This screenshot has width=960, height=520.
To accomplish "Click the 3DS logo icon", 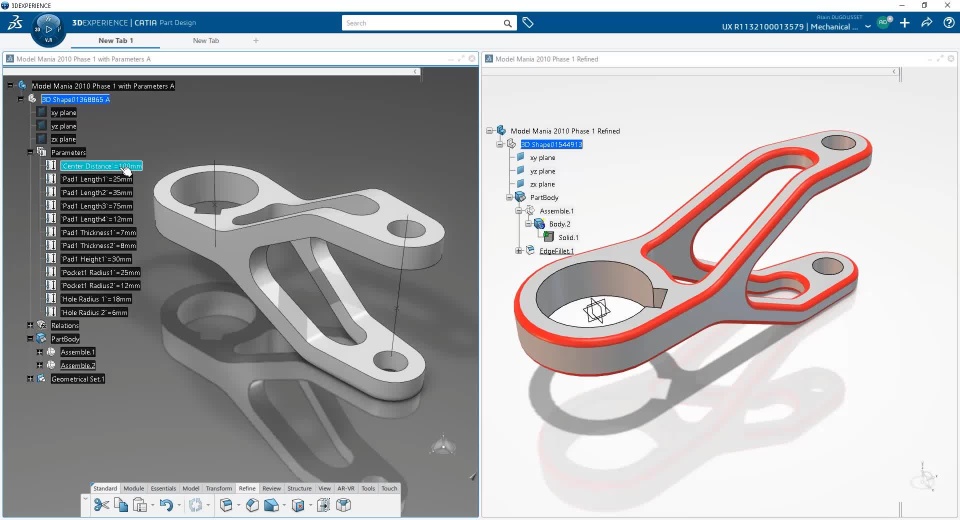I will (x=15, y=23).
